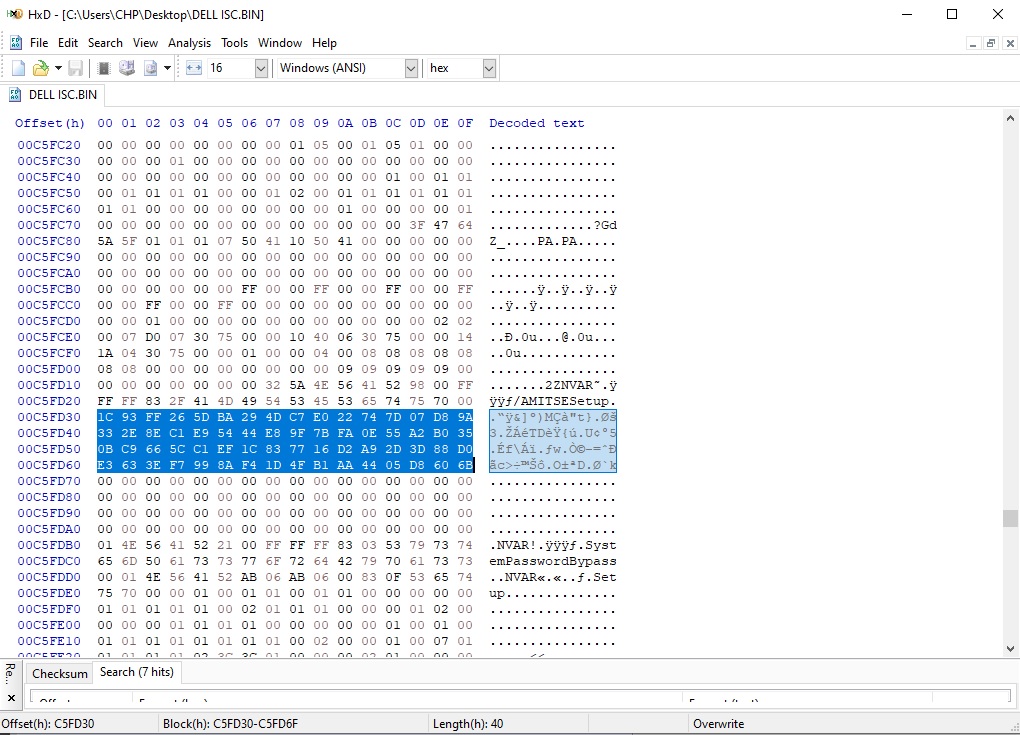1020x735 pixels.
Task: Click offset row 00C5FD30
Action: pos(49,417)
